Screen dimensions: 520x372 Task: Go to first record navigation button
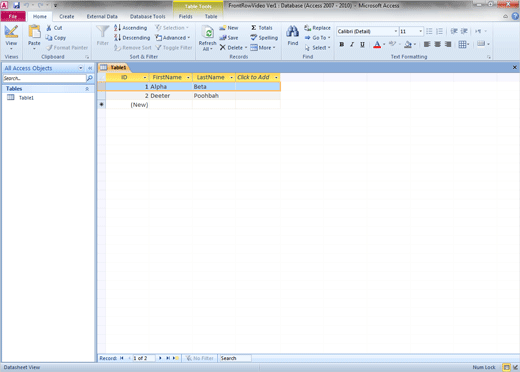(122, 358)
